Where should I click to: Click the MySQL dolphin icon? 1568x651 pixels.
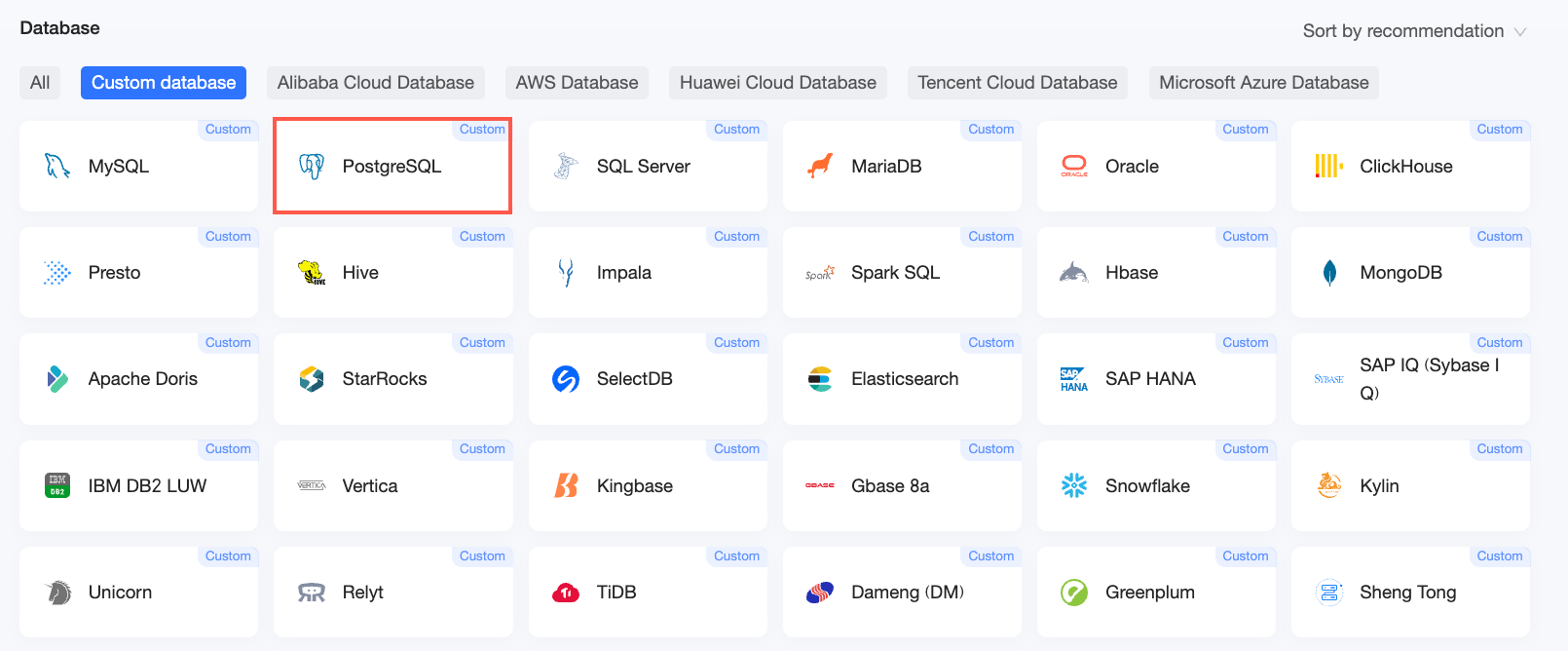57,167
